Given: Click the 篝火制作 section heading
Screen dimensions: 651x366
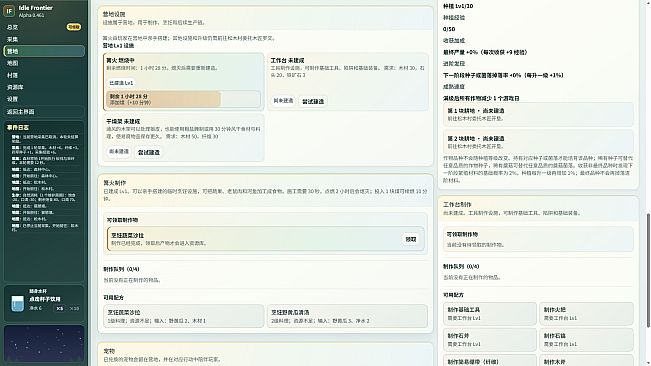Looking at the screenshot, I should [115, 183].
